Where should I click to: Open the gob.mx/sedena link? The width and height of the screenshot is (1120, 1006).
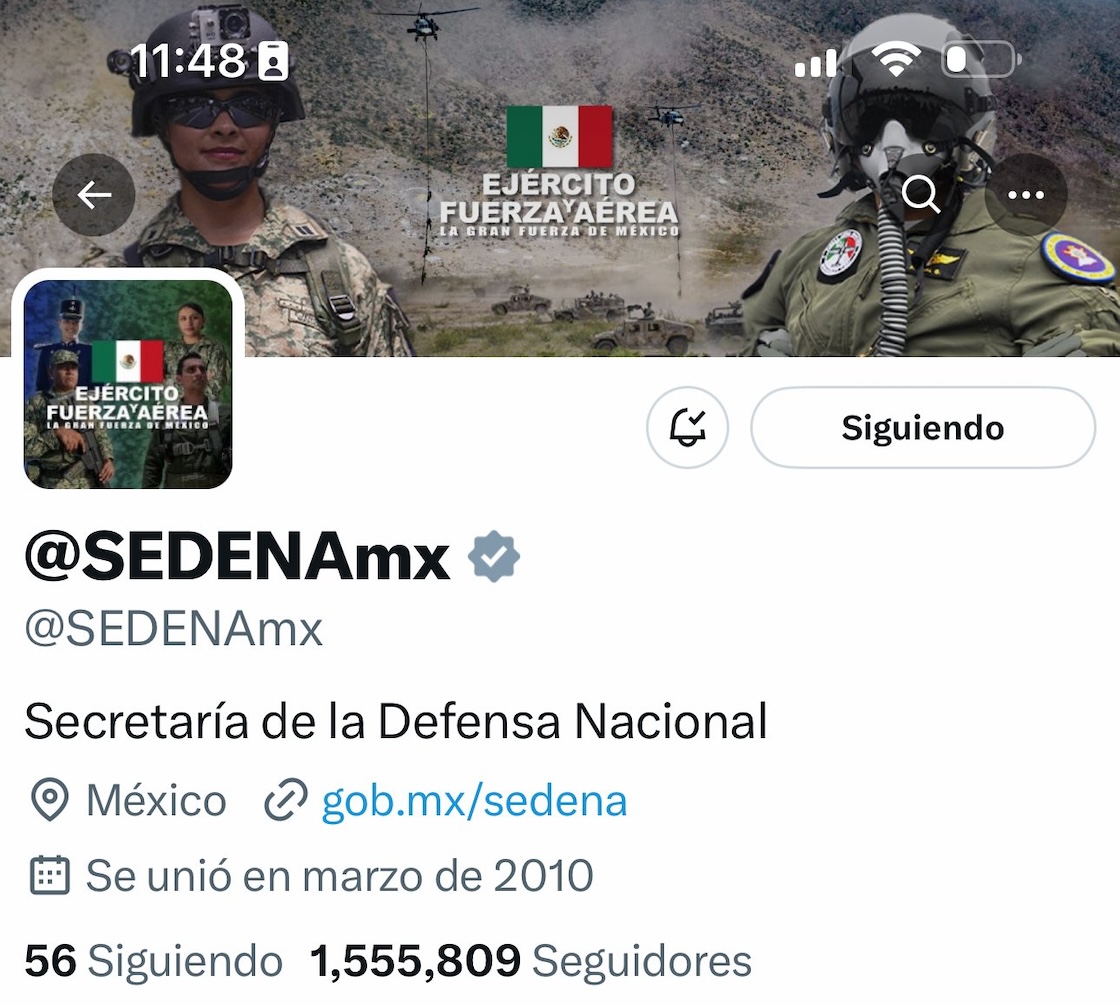click(474, 800)
